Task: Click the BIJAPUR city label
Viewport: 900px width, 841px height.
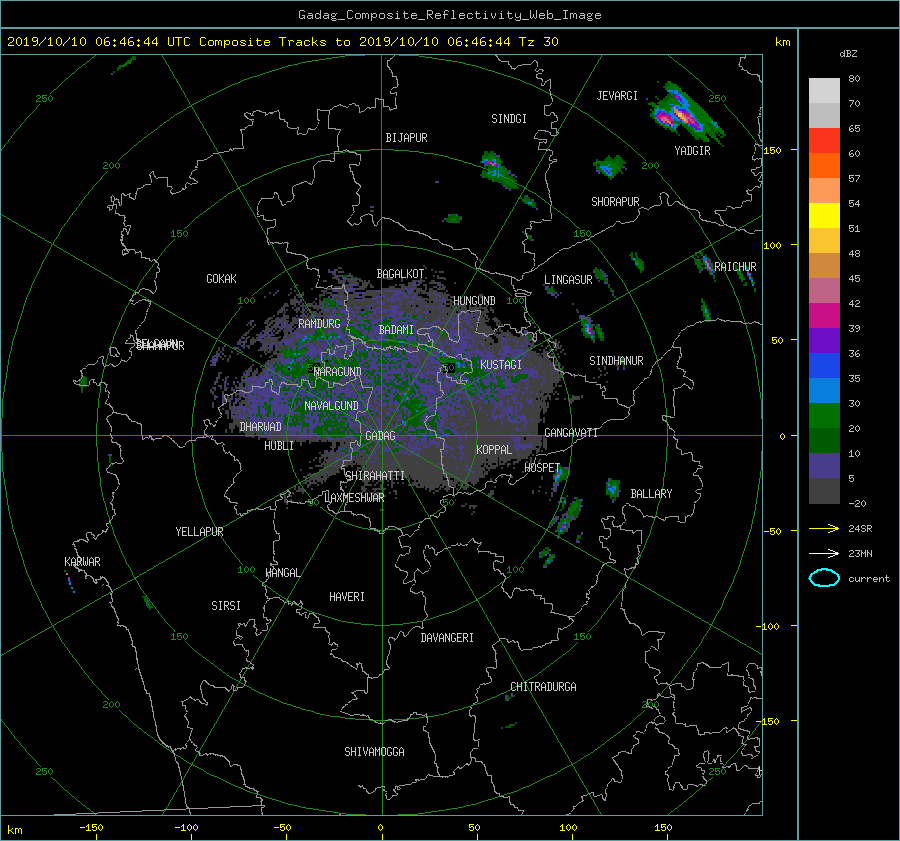Action: pos(406,138)
